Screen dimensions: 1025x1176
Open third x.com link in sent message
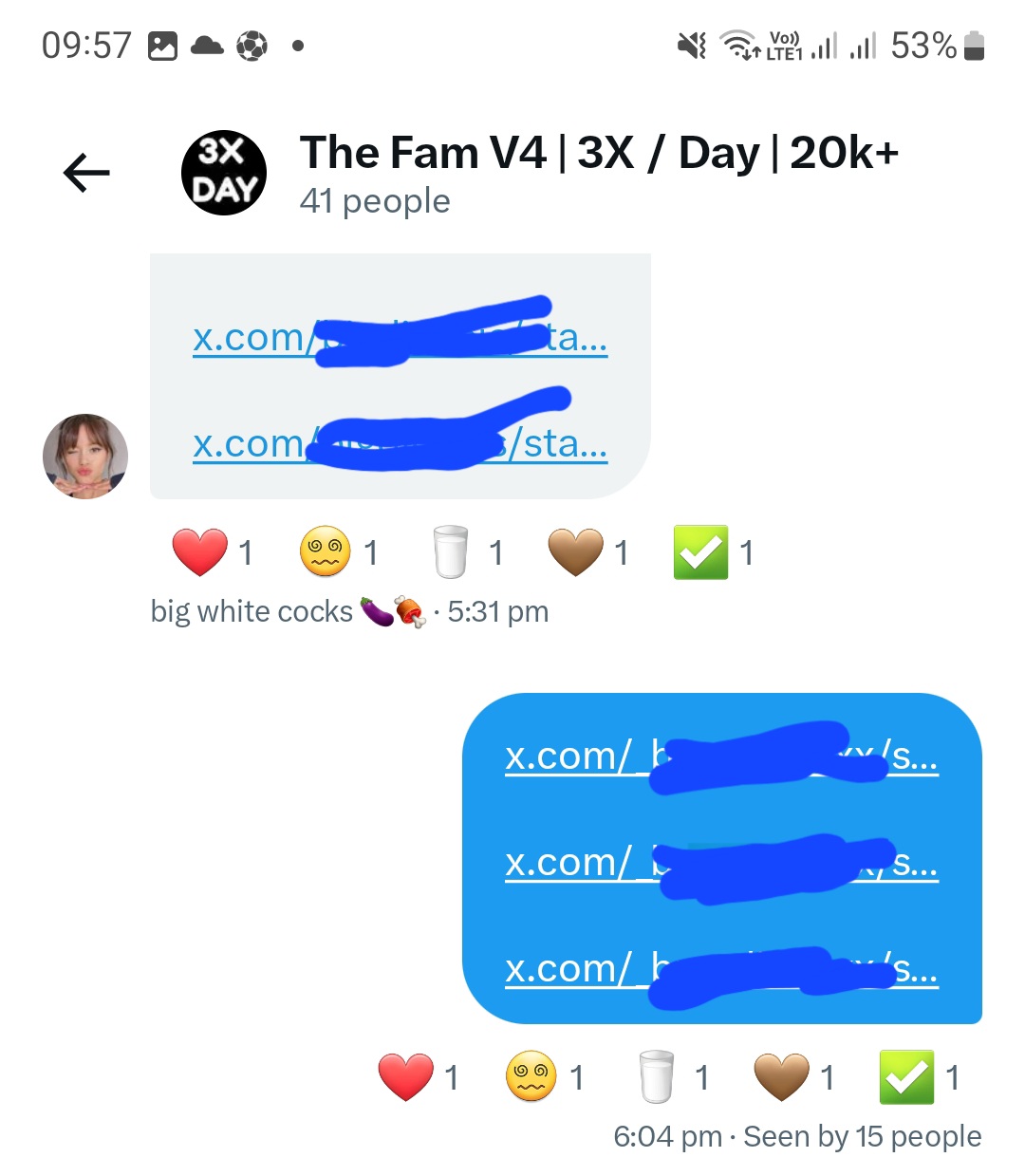(721, 969)
